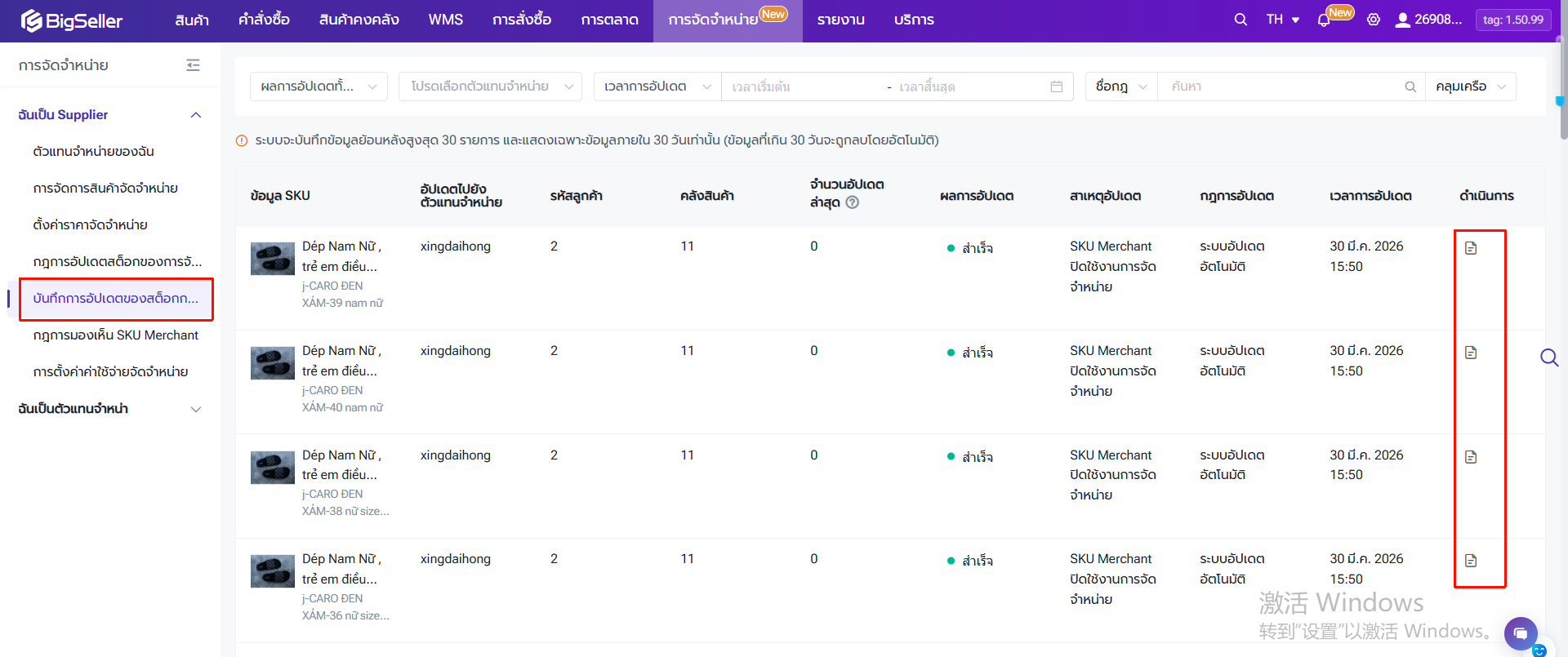1568x657 pixels.
Task: Expand the ฉันเป็นตัวแทนจำหน่าย section
Action: point(196,409)
